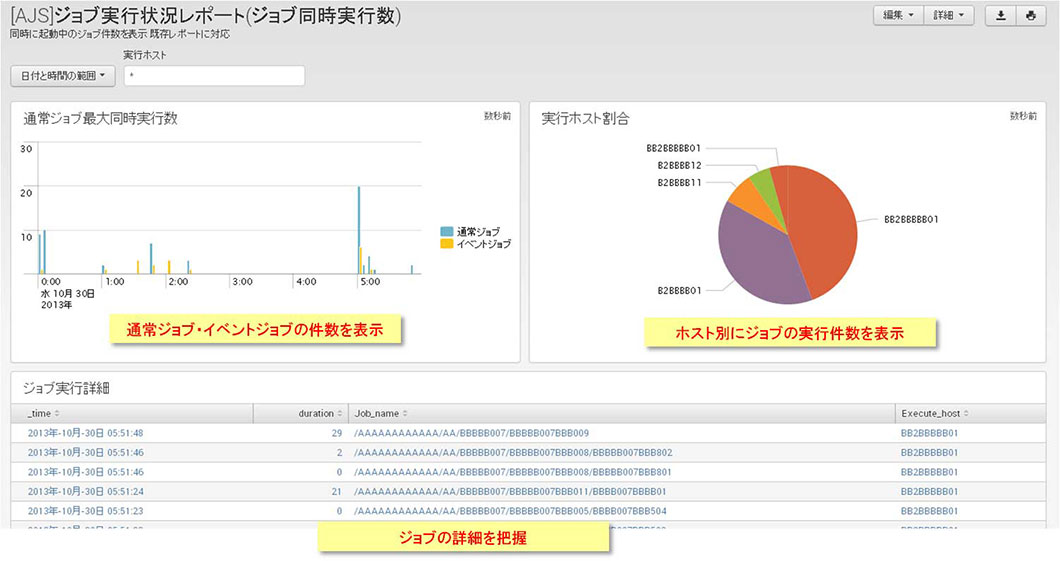
Task: Open the 編集 dropdown menu
Action: (898, 16)
